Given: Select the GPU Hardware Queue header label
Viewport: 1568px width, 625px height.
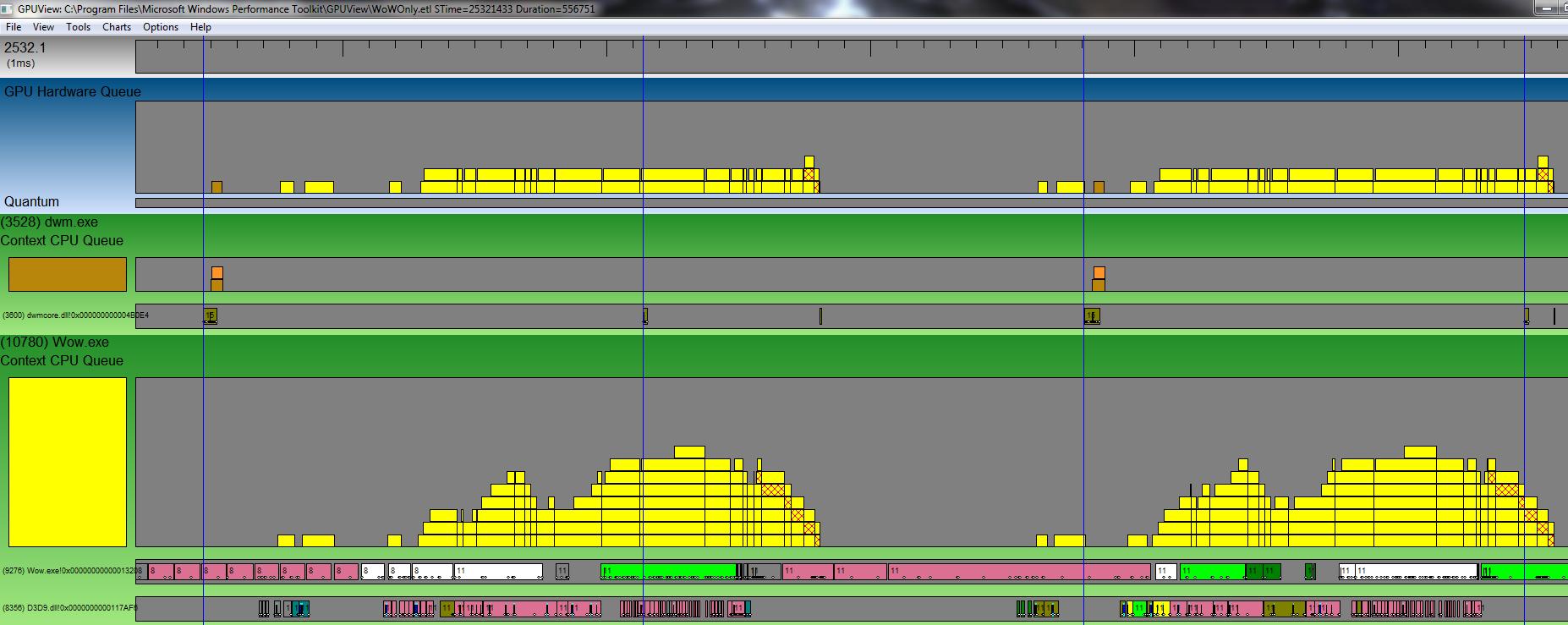Looking at the screenshot, I should pos(73,91).
